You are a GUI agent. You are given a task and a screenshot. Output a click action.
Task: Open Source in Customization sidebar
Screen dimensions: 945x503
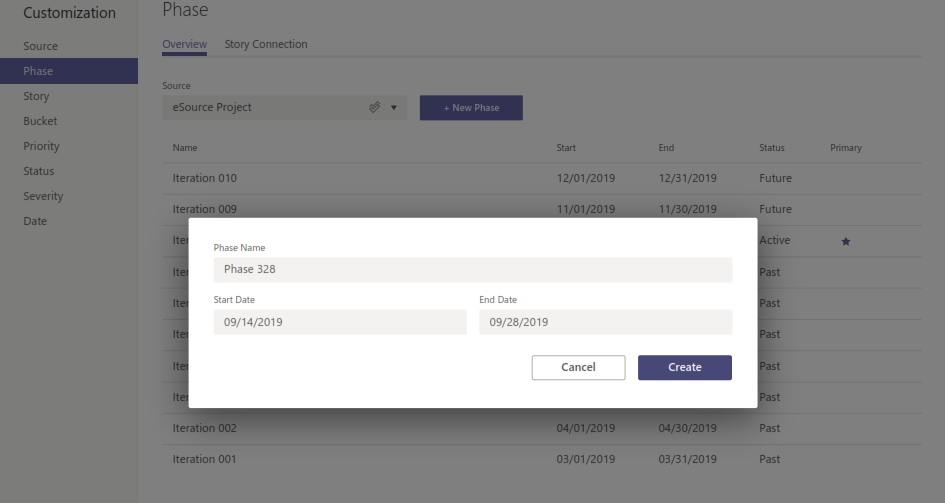pos(41,46)
